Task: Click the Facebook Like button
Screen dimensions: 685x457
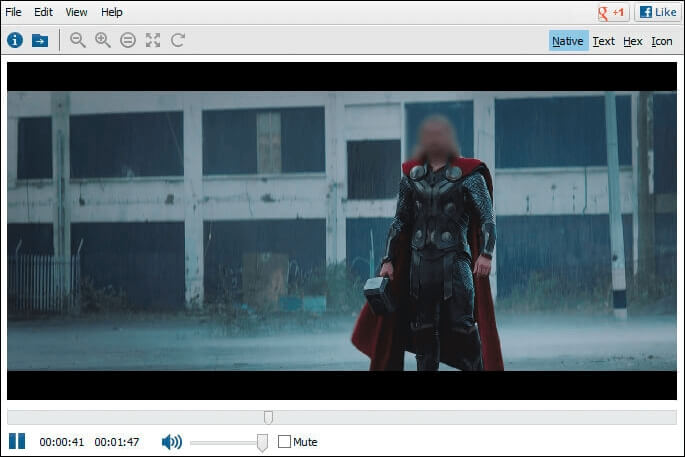Action: tap(658, 12)
